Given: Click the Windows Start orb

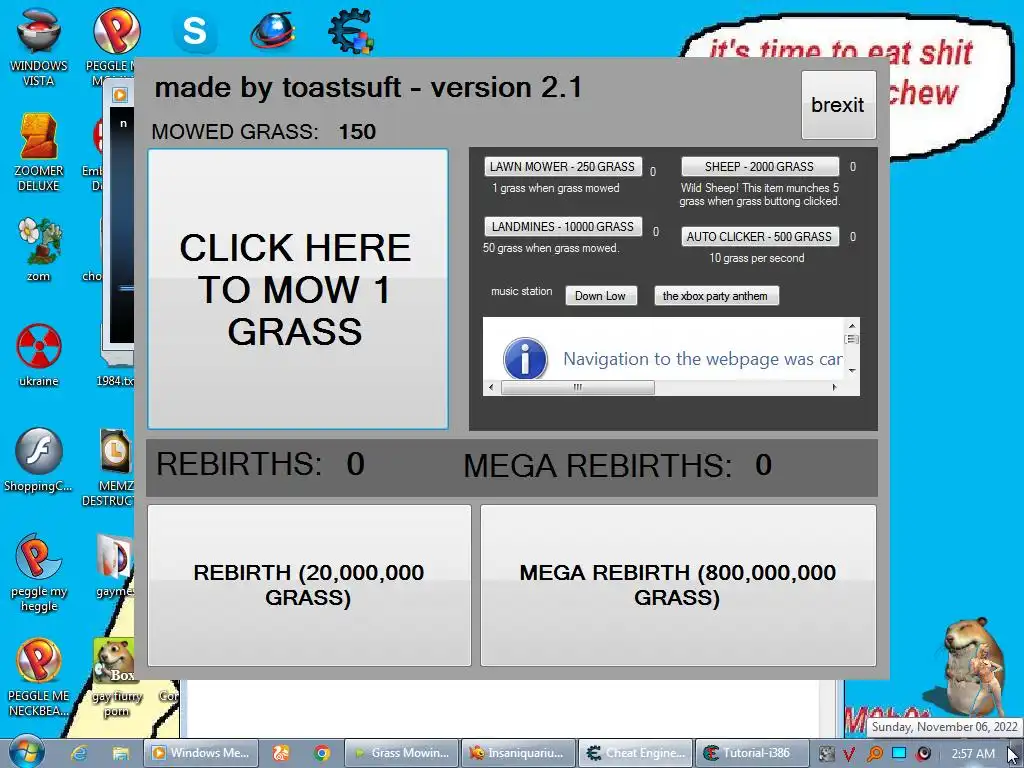Looking at the screenshot, I should (x=26, y=752).
